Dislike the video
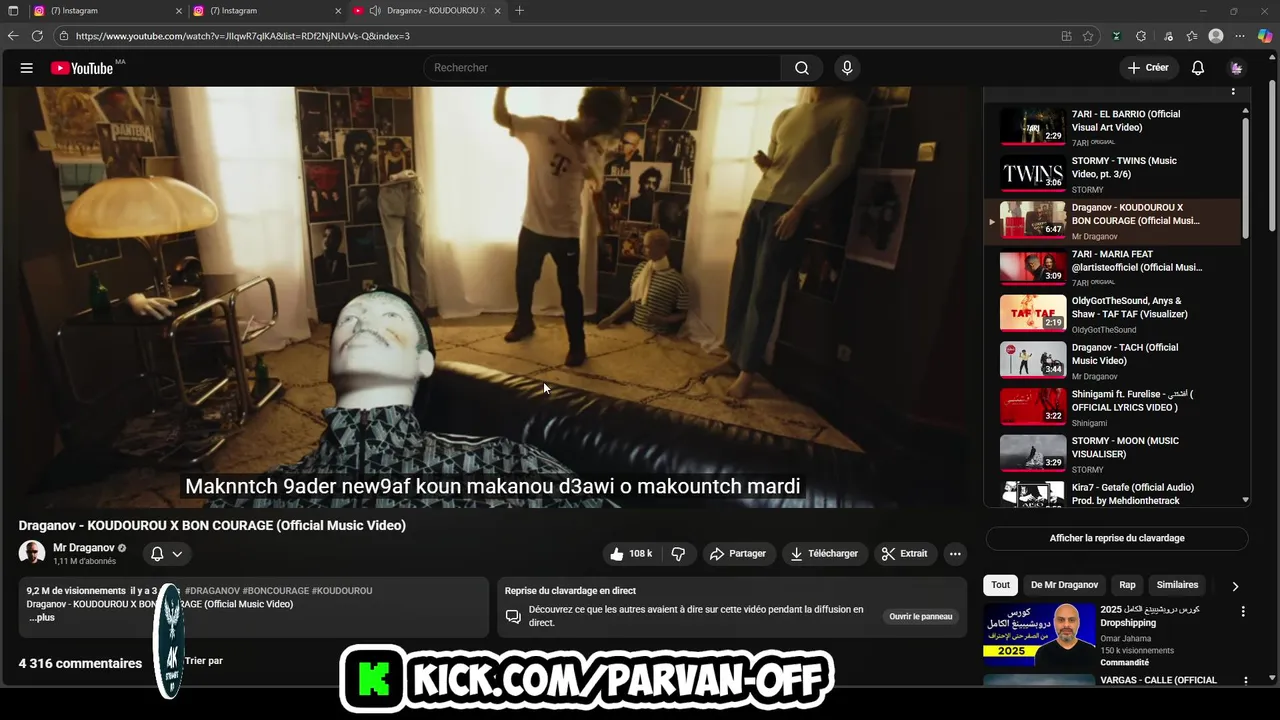The height and width of the screenshot is (720, 1280). tap(678, 554)
